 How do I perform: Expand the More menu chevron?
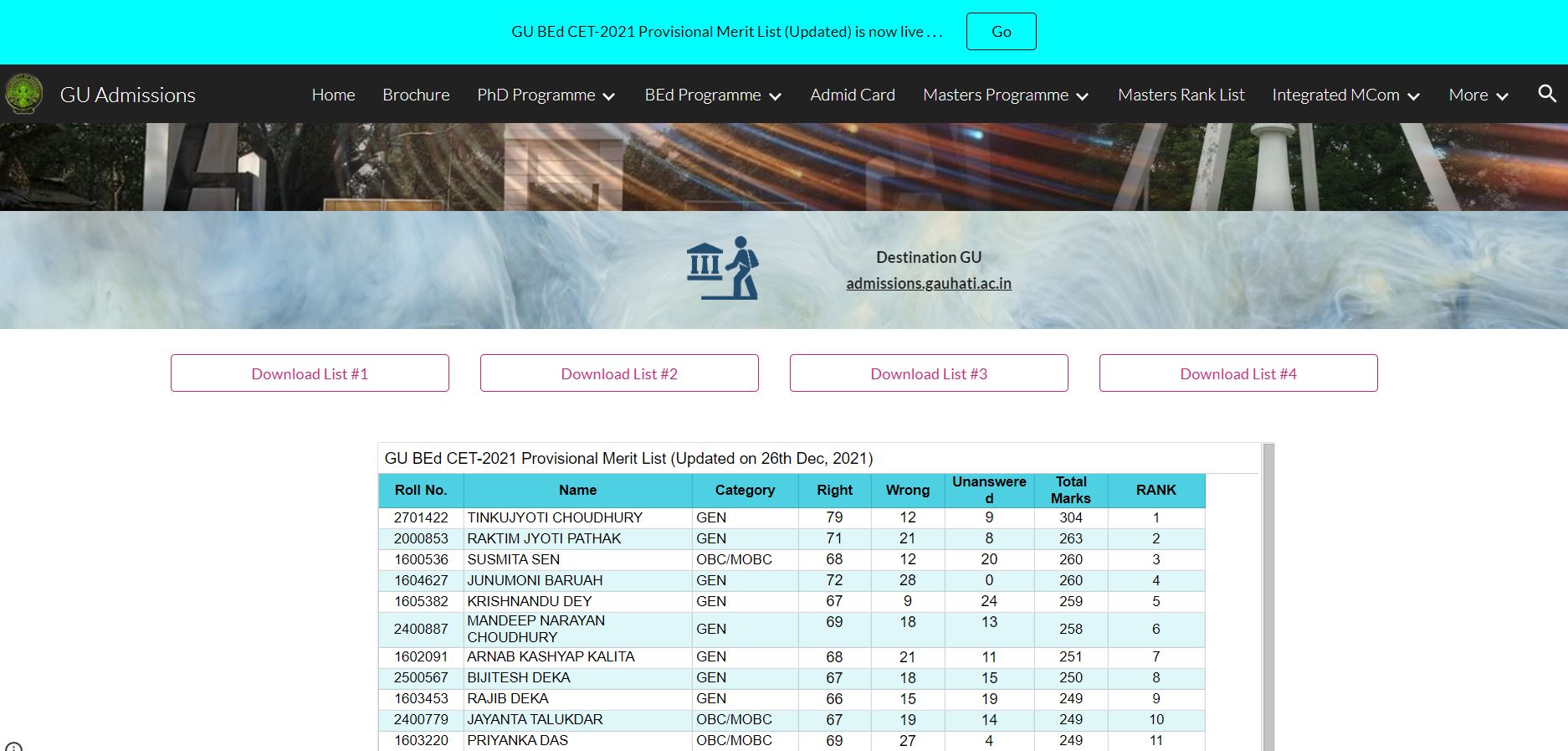point(1503,96)
